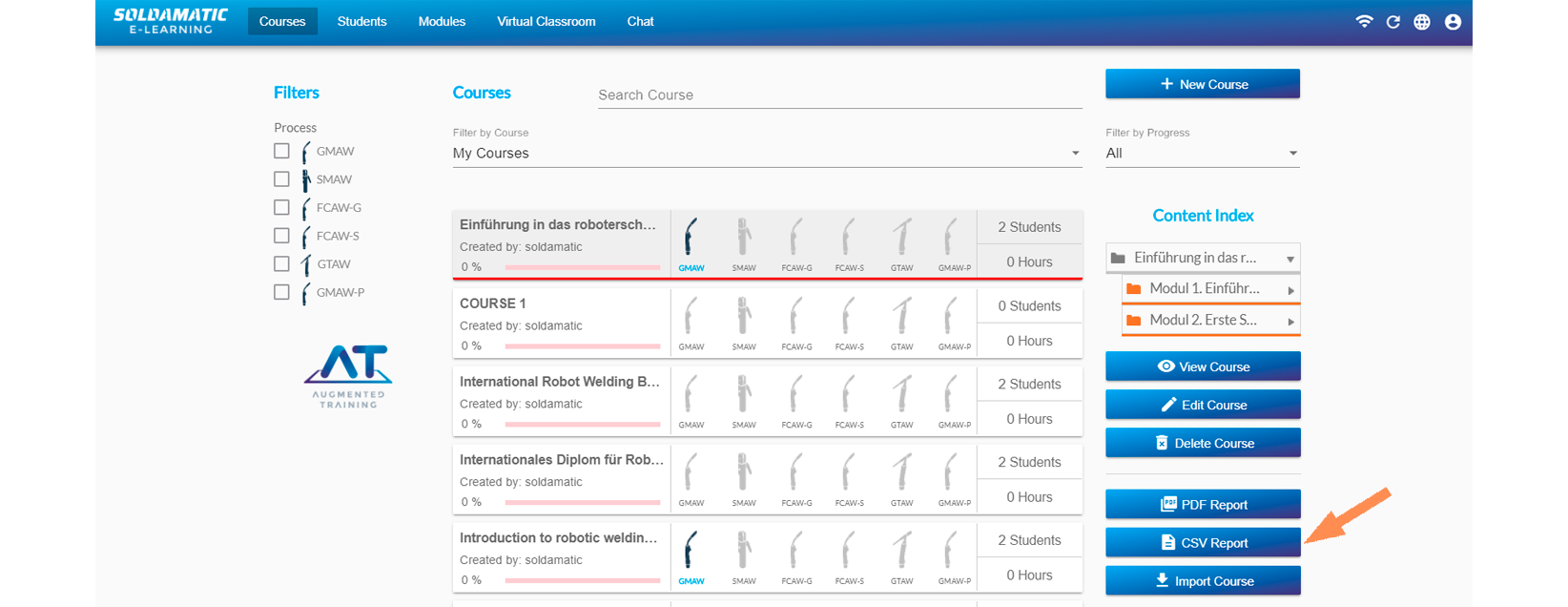1568x607 pixels.
Task: Click the Search Course input field
Action: 839,95
